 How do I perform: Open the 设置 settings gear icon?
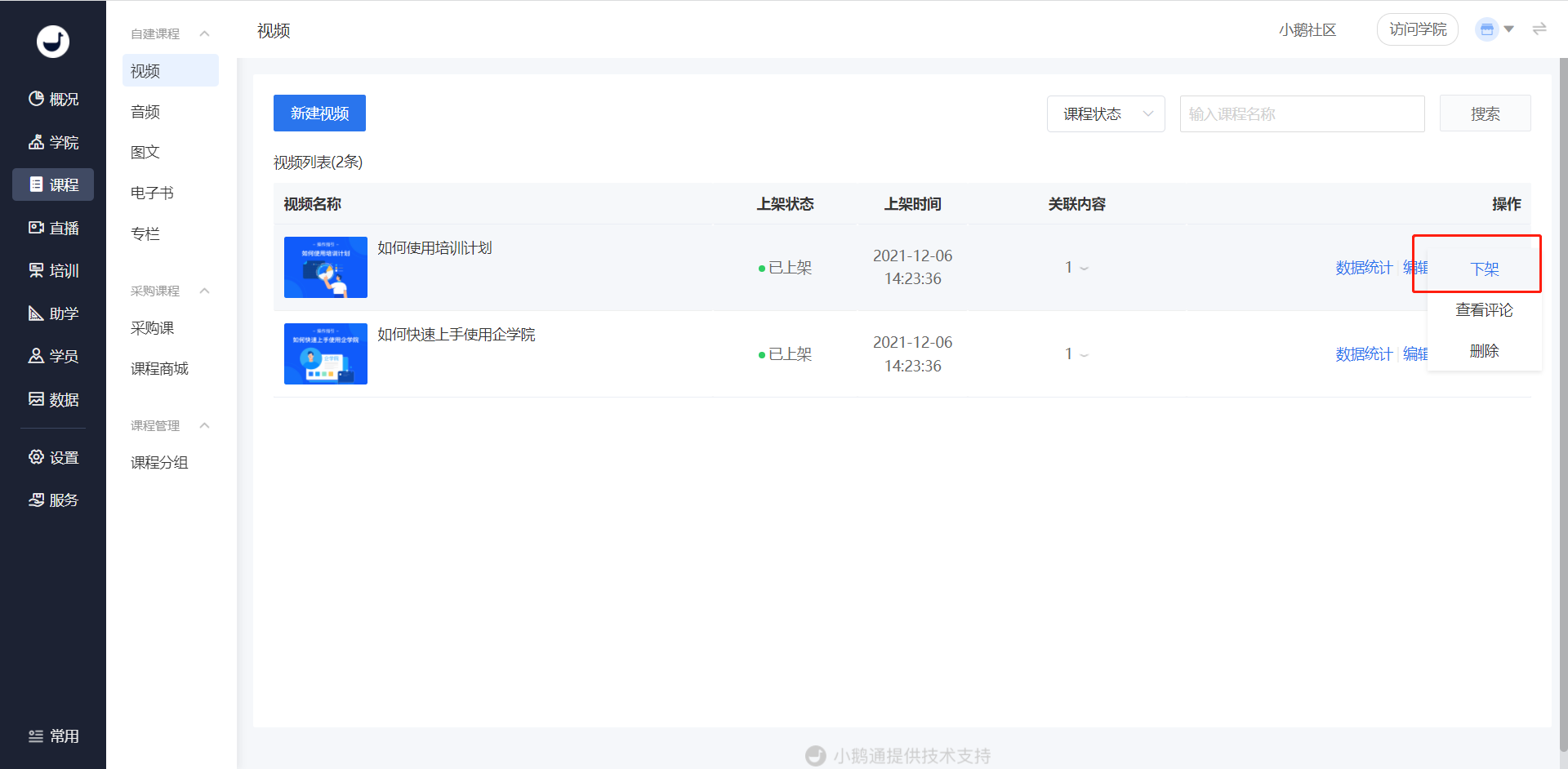(x=37, y=457)
